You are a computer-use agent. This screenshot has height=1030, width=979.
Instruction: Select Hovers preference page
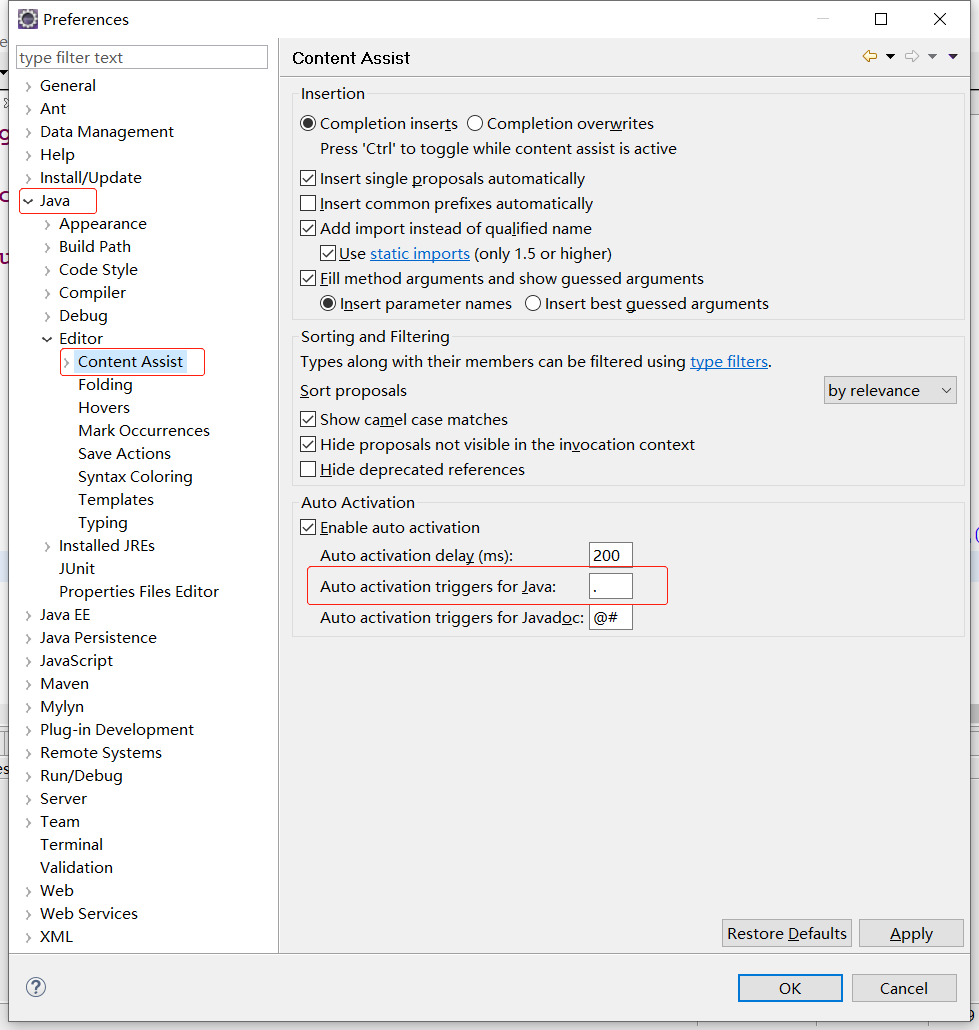point(104,408)
